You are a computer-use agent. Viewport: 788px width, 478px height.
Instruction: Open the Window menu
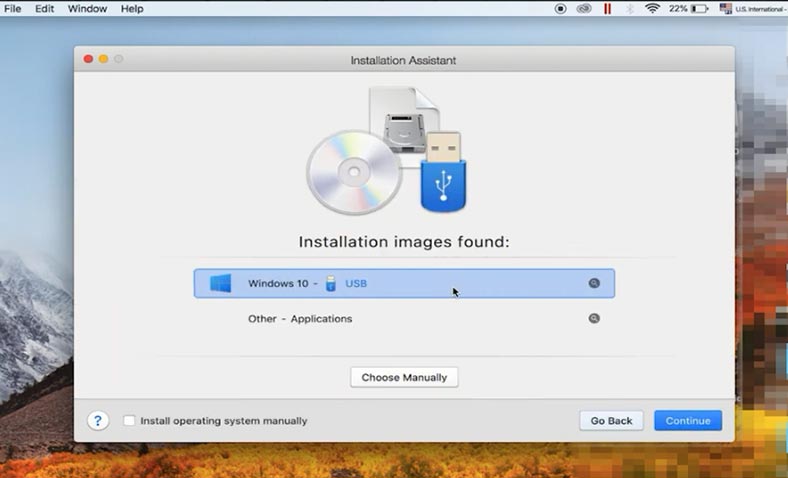[x=87, y=9]
